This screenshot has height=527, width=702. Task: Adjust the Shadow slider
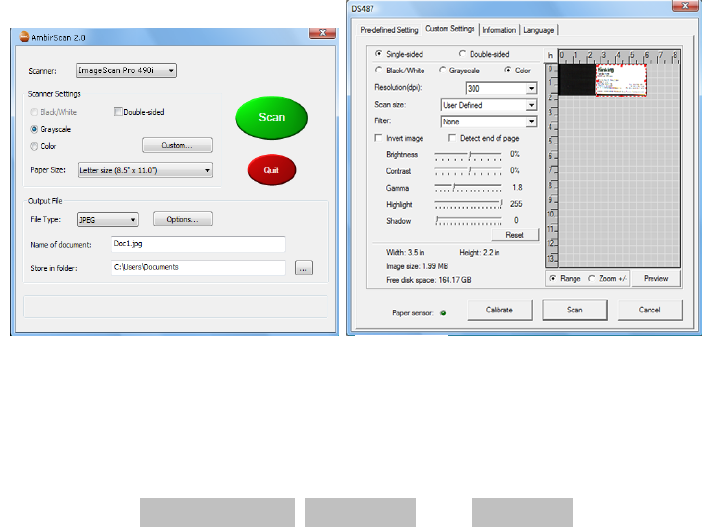tap(468, 220)
